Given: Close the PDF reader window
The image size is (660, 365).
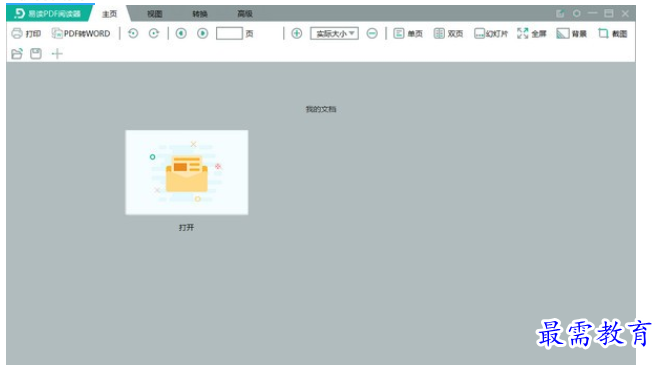Looking at the screenshot, I should point(625,13).
